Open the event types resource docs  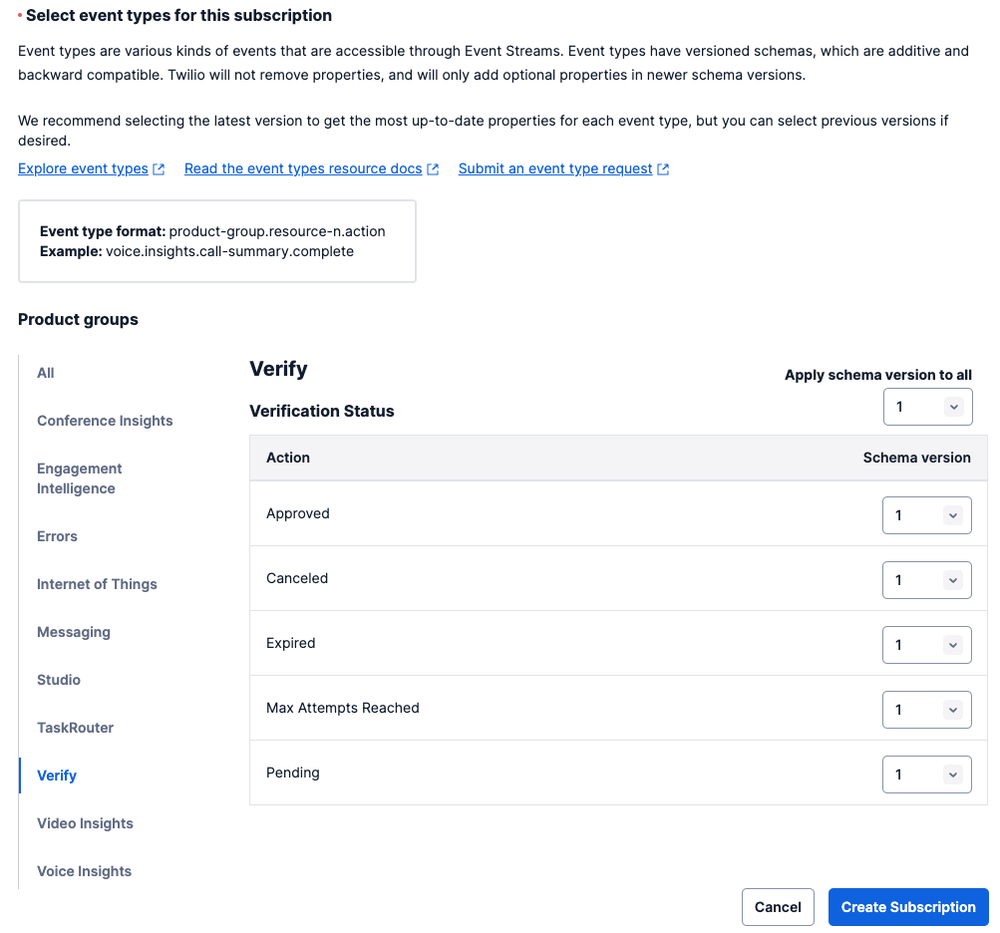302,168
